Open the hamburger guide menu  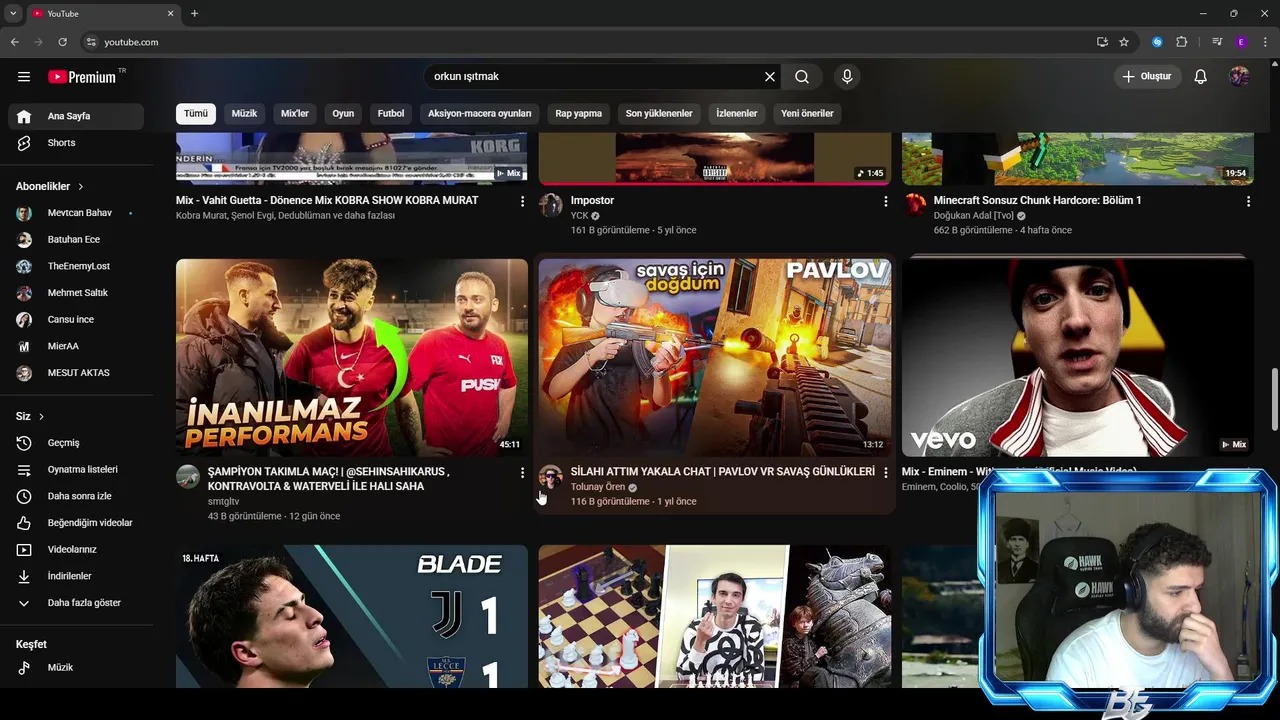coord(24,76)
